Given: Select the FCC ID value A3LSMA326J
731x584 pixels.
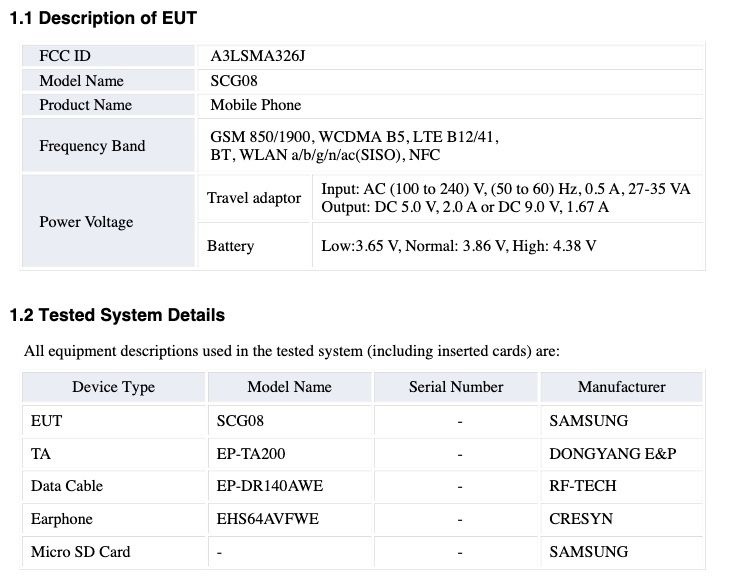Looking at the screenshot, I should [x=257, y=55].
